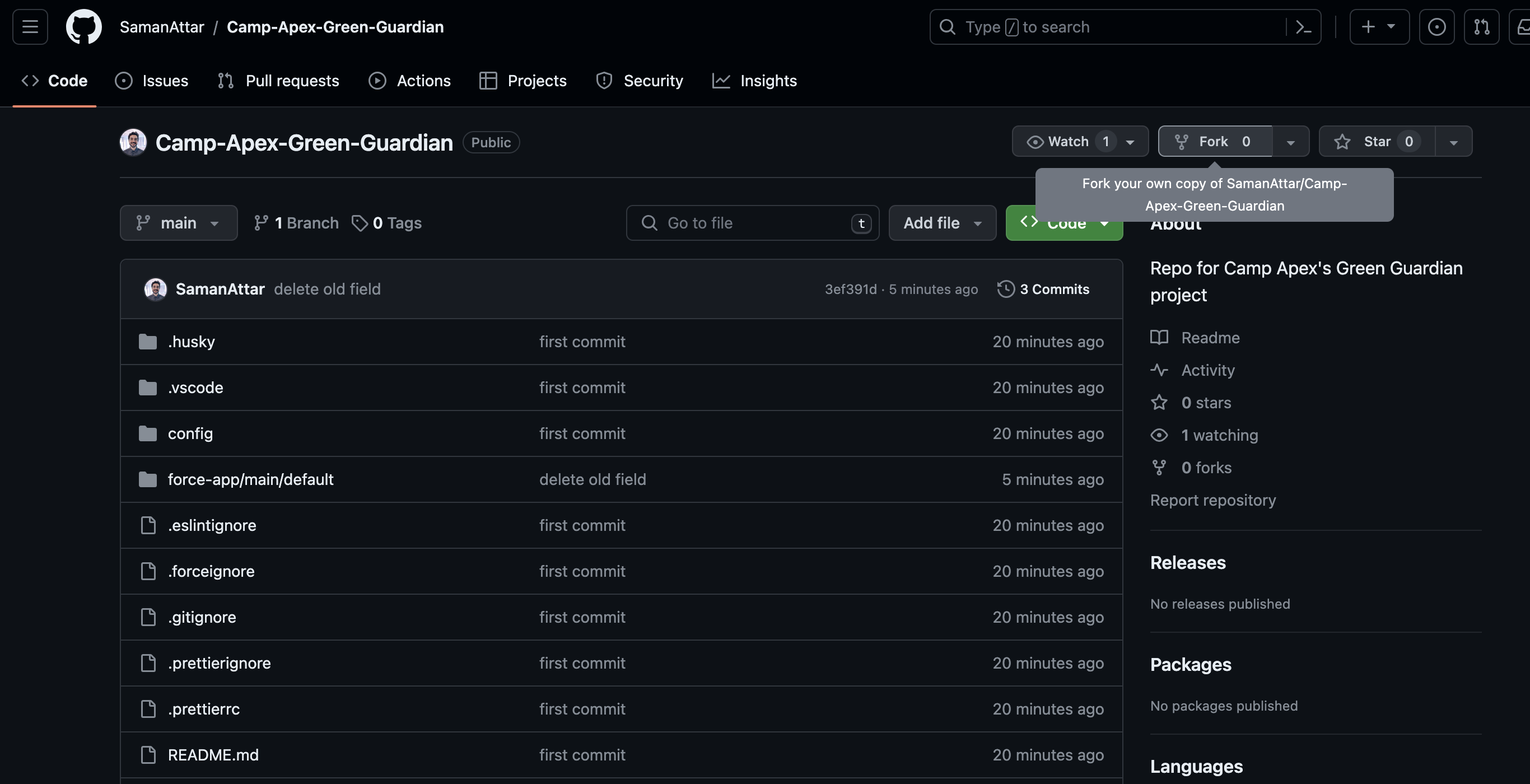Open the SamanAttar owner link in the breadcrumb
The width and height of the screenshot is (1530, 784).
click(161, 27)
